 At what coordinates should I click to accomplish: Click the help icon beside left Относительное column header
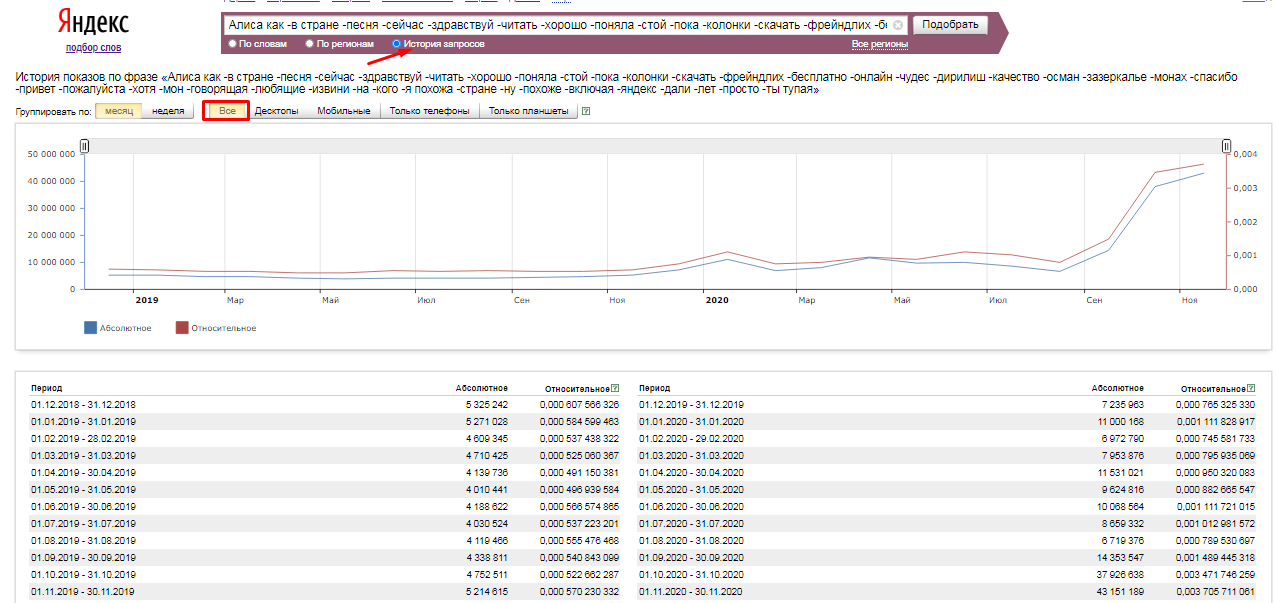(615, 388)
